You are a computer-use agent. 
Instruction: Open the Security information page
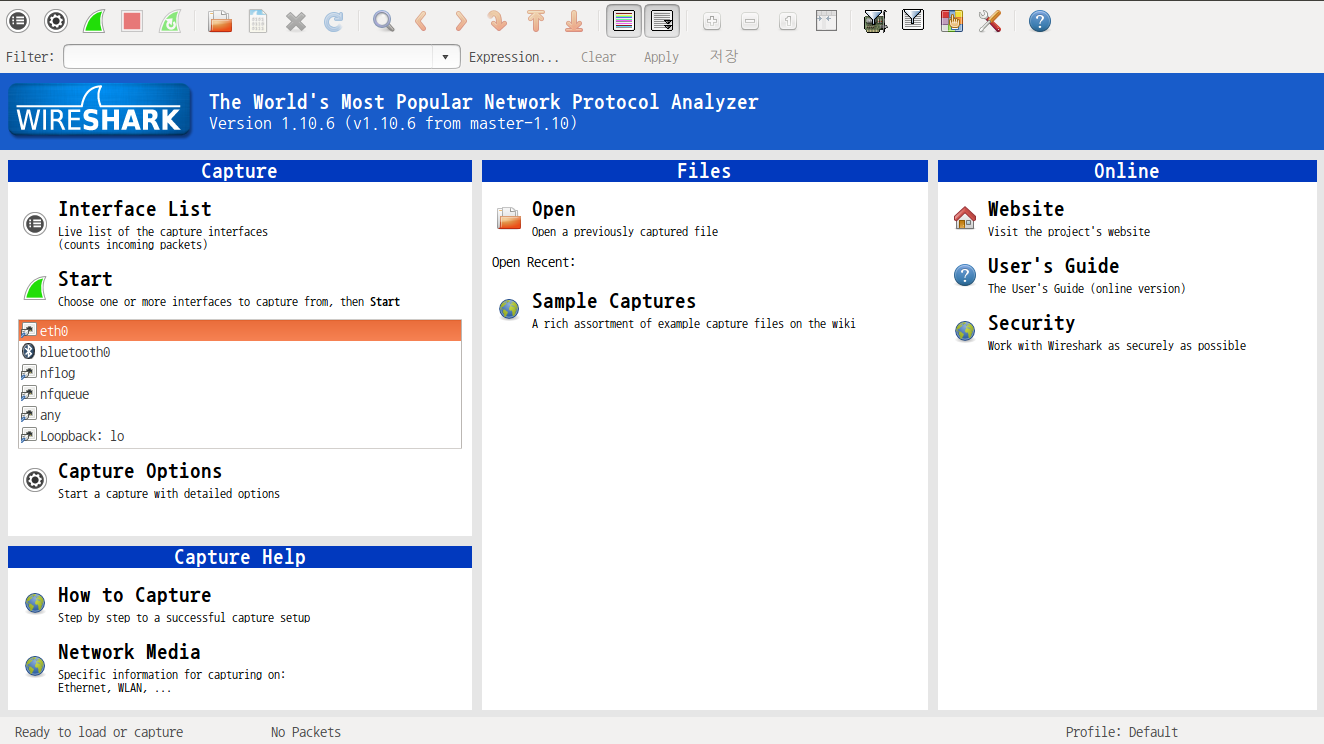[1031, 323]
